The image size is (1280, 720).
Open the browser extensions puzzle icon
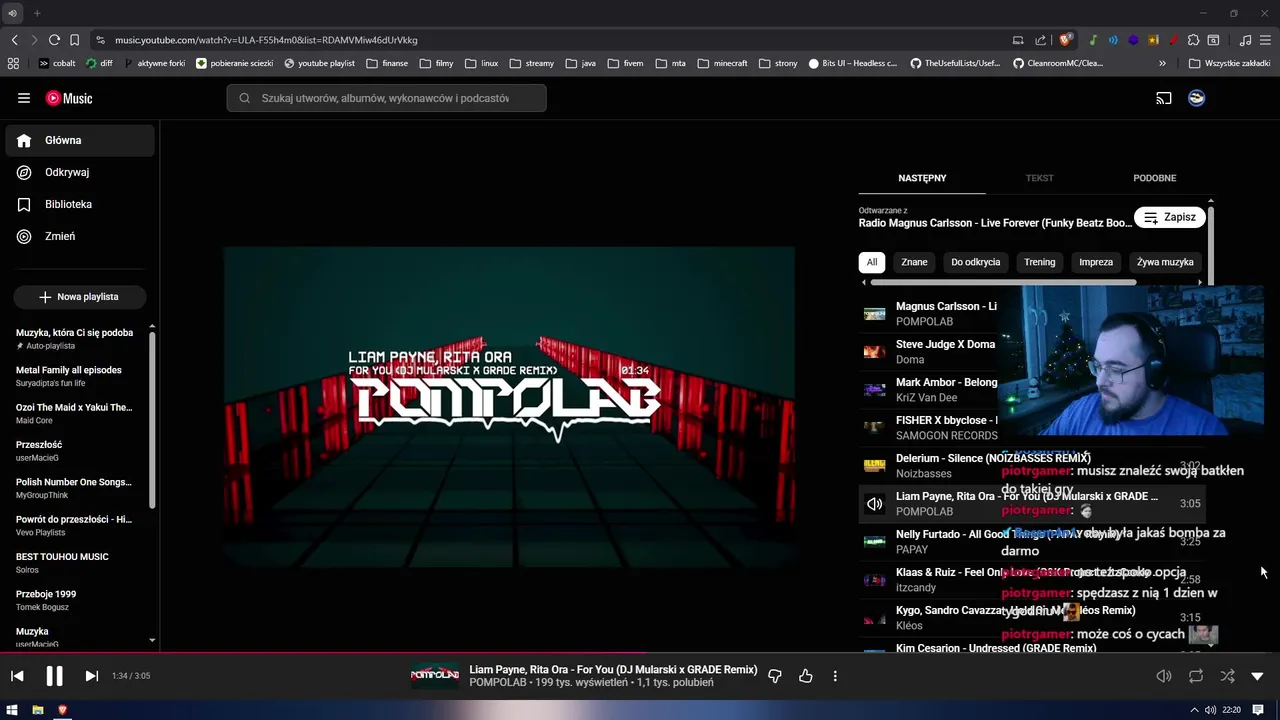(1193, 40)
